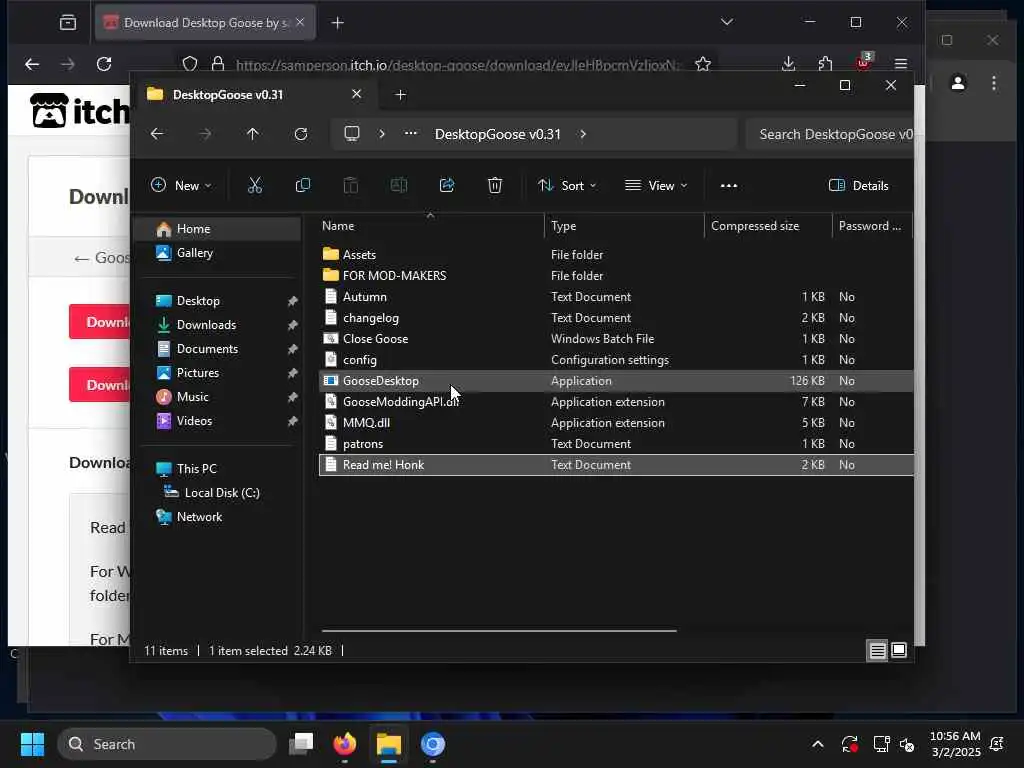Sort by the Type column header
Image resolution: width=1024 pixels, height=768 pixels.
(624, 226)
